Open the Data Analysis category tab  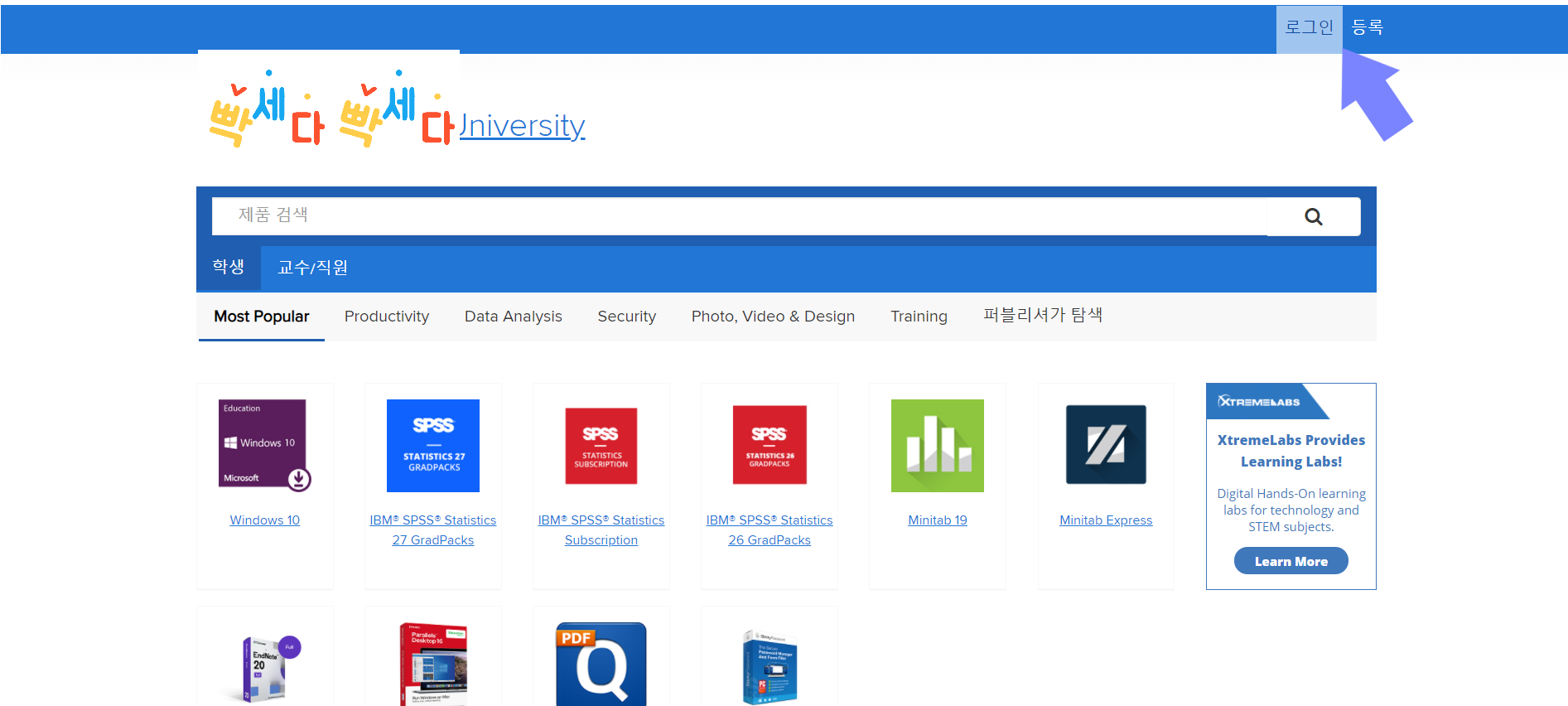(x=514, y=317)
